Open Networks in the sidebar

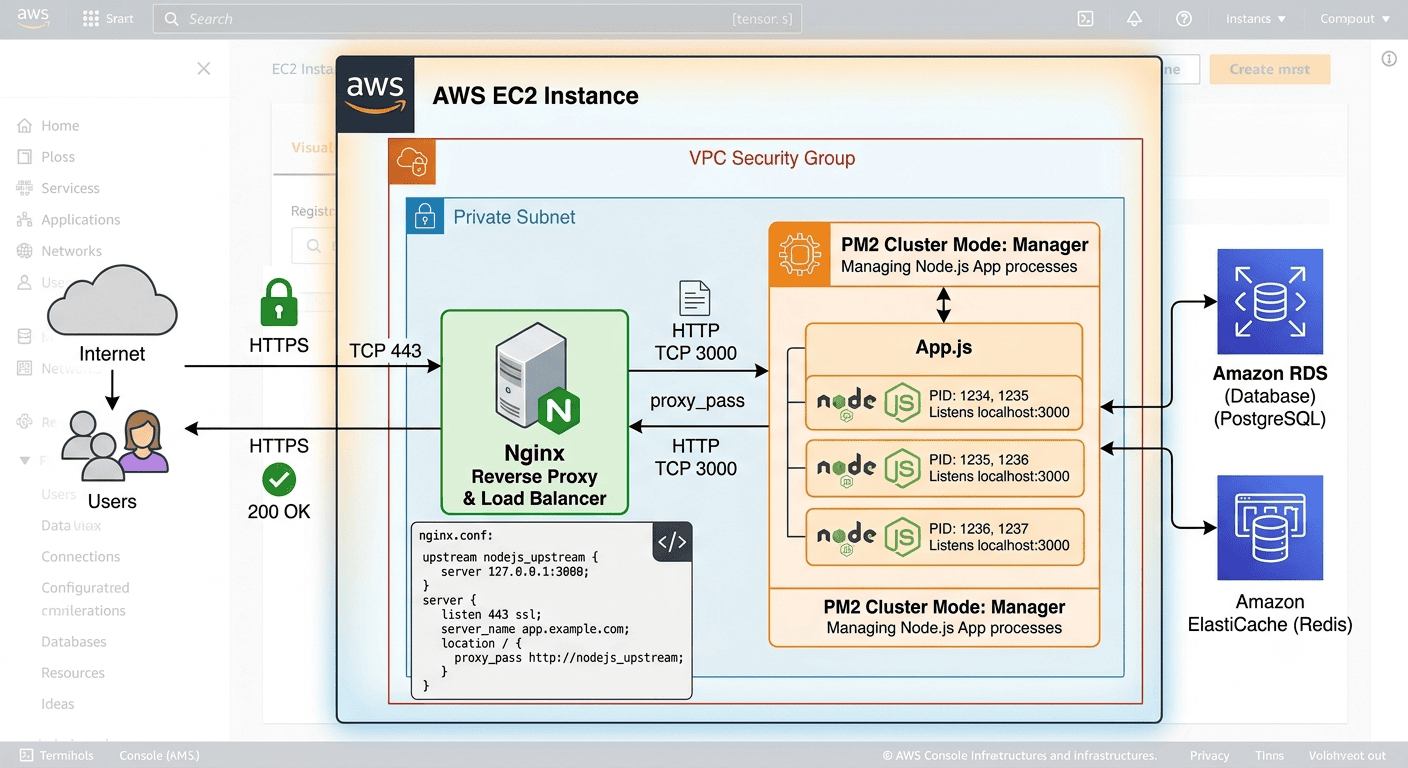click(71, 251)
